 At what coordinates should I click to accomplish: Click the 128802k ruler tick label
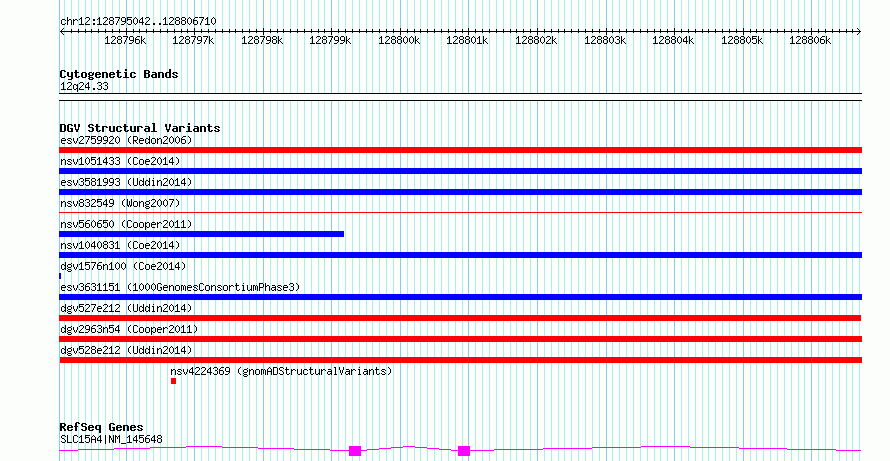536,41
